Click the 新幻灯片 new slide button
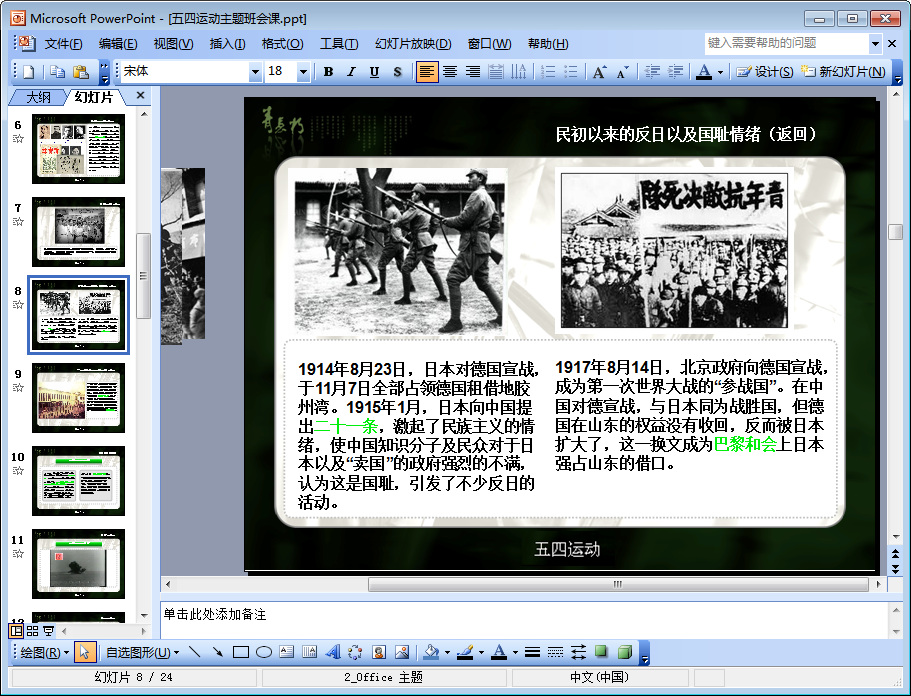Image resolution: width=911 pixels, height=696 pixels. (x=844, y=71)
